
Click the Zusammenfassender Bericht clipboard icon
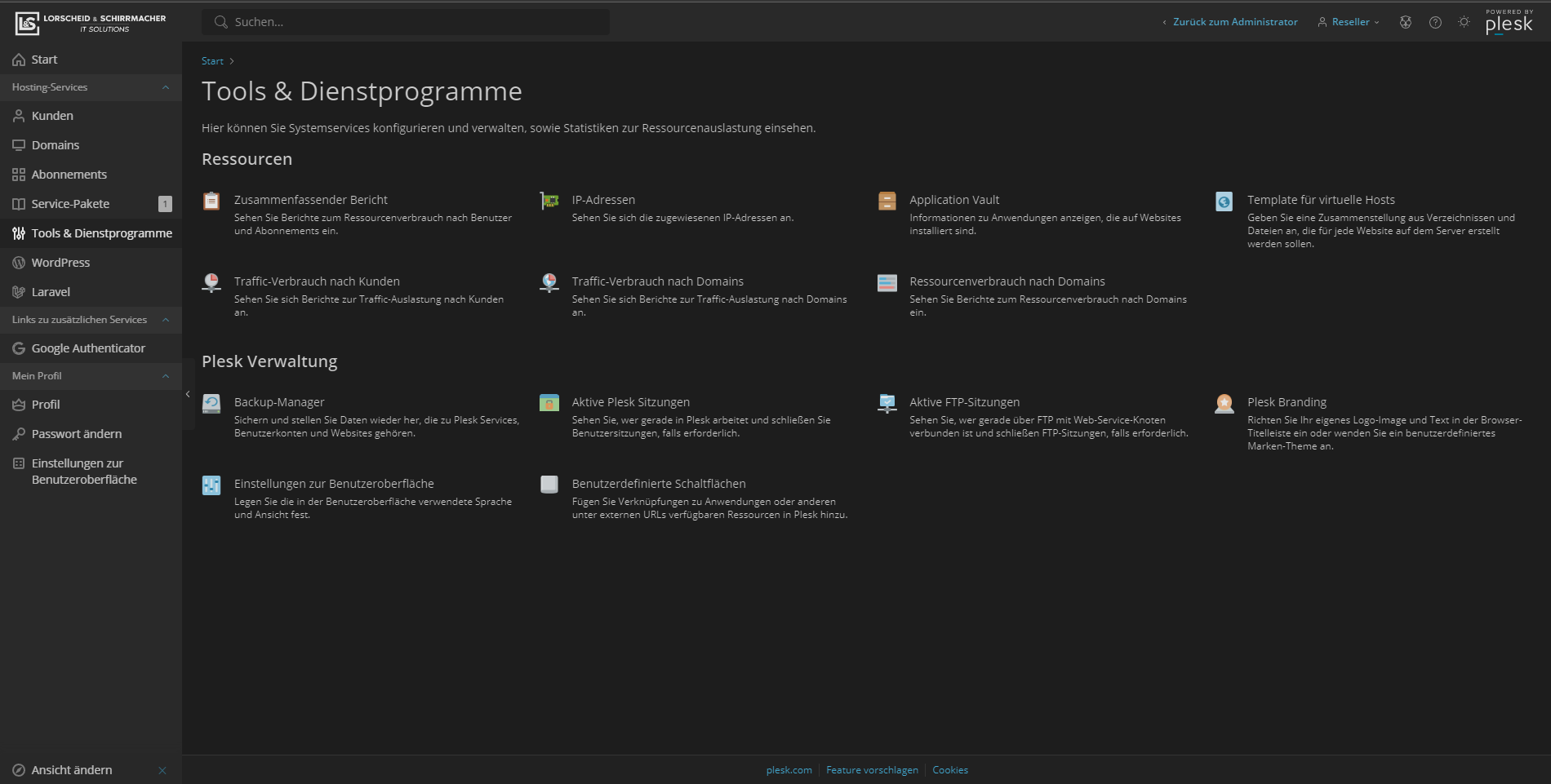pos(211,201)
